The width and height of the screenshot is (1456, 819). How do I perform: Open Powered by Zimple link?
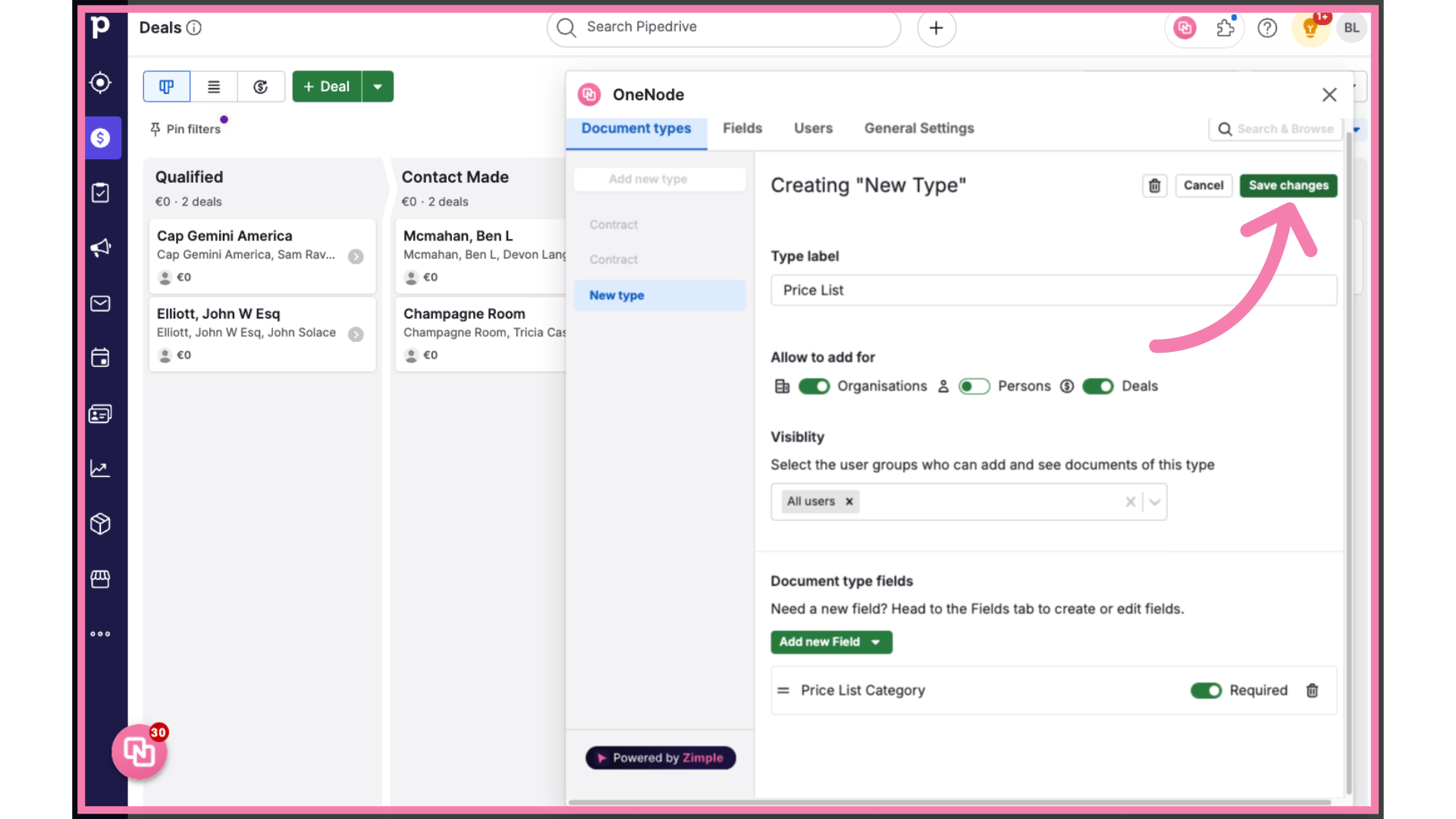[x=661, y=758]
